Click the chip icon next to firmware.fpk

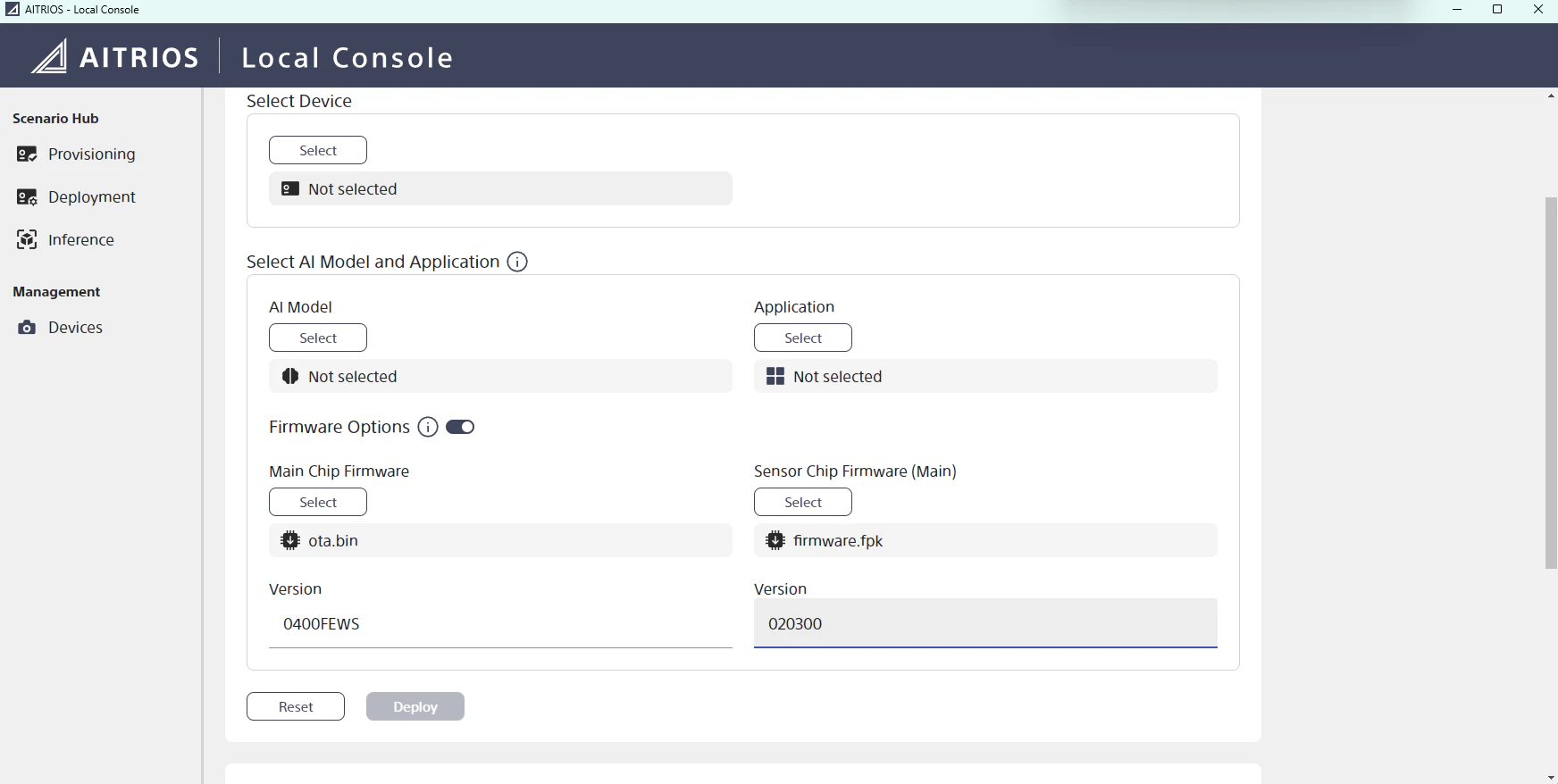(775, 540)
